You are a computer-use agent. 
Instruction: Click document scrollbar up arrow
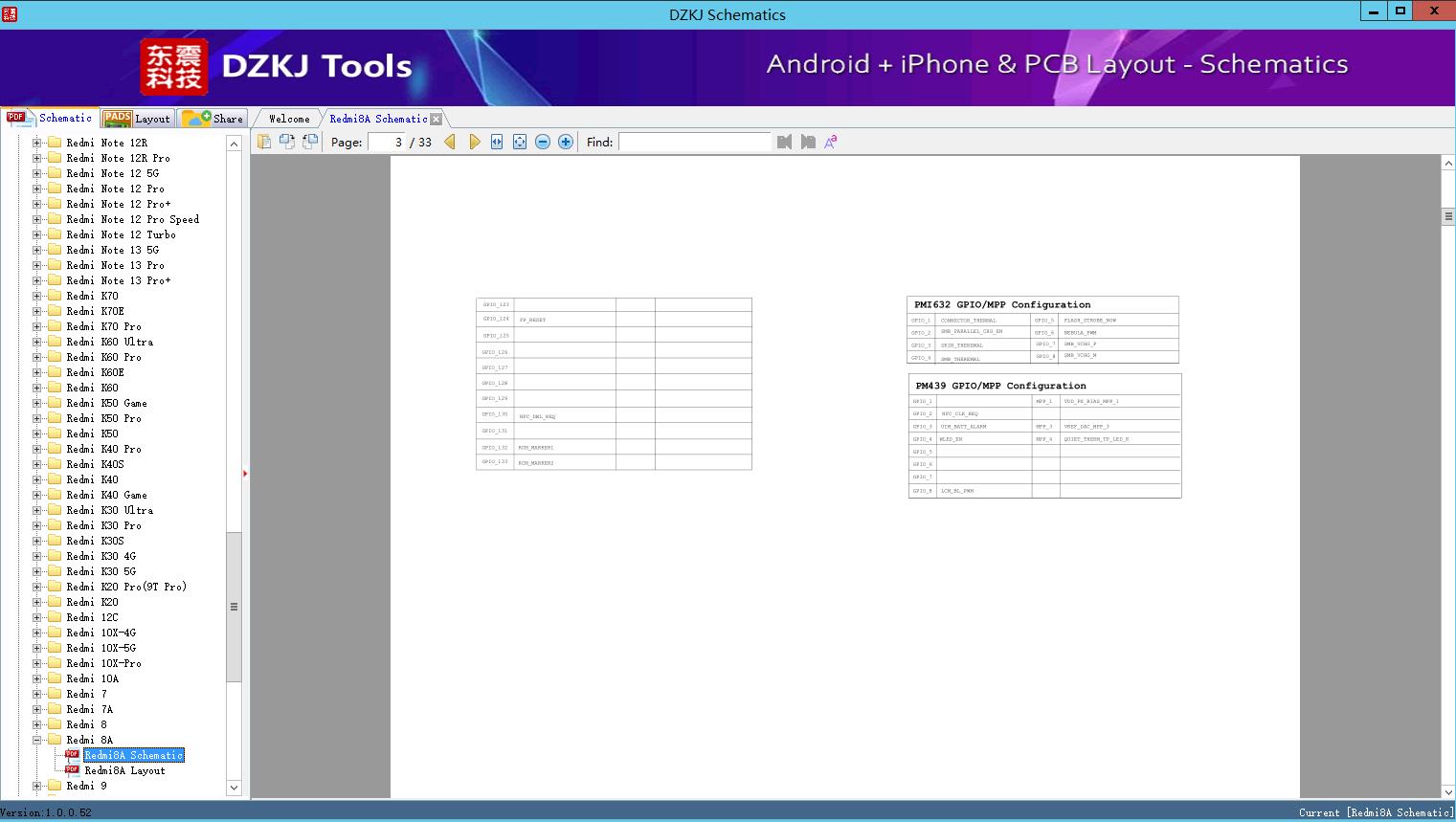pyautogui.click(x=1448, y=164)
